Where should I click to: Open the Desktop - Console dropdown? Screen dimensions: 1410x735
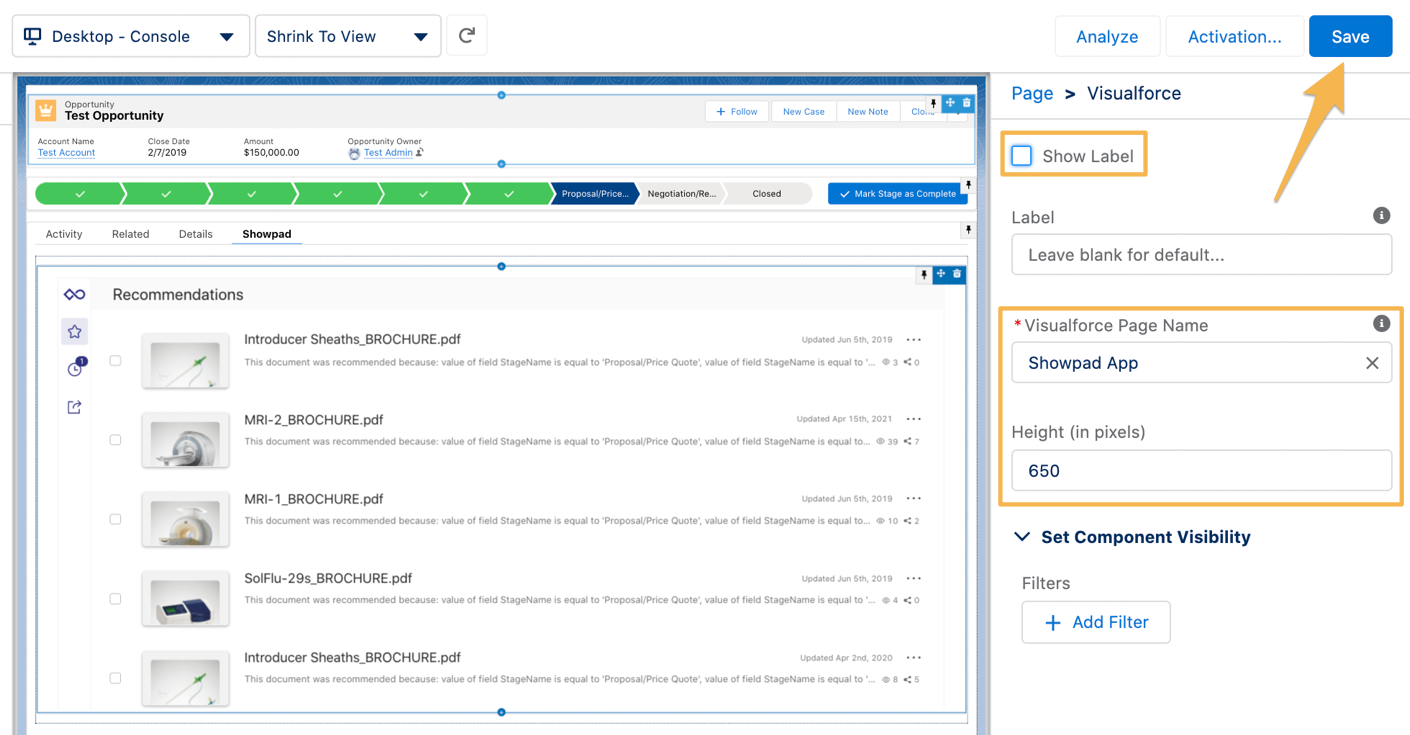(130, 36)
